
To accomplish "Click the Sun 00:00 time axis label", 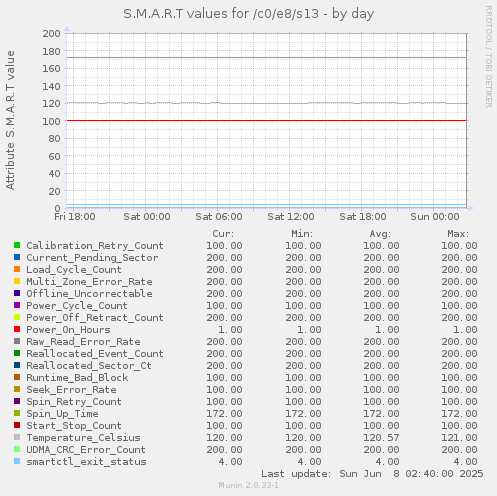I will pos(435,217).
